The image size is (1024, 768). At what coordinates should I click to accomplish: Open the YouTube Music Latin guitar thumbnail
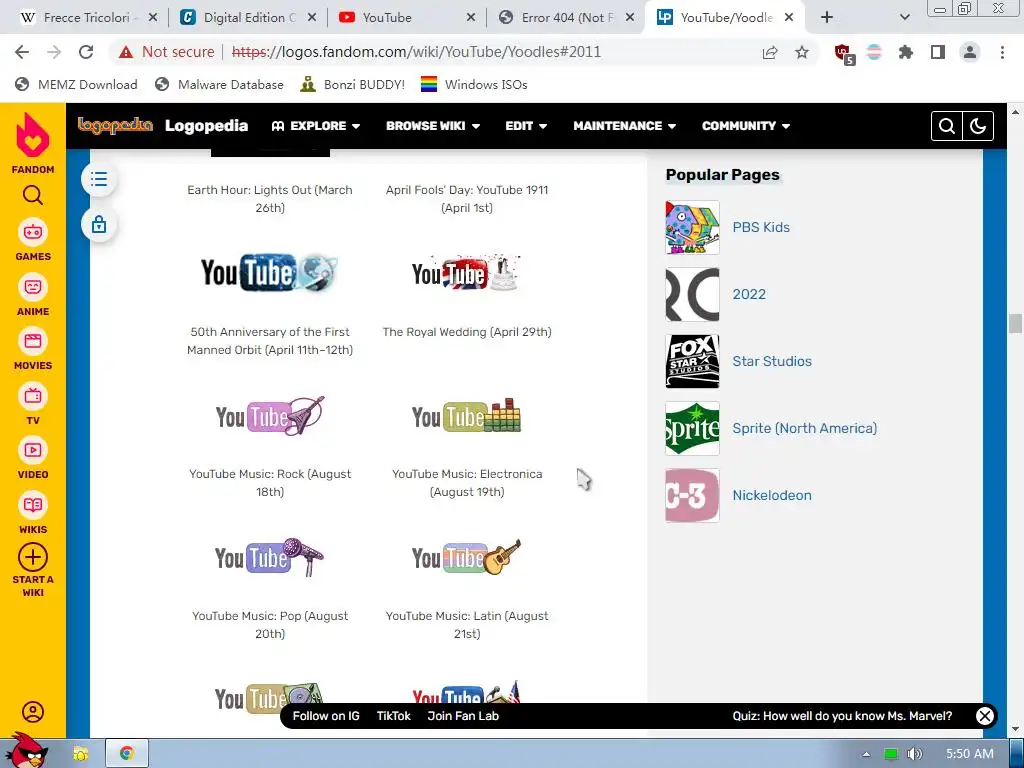coord(466,557)
